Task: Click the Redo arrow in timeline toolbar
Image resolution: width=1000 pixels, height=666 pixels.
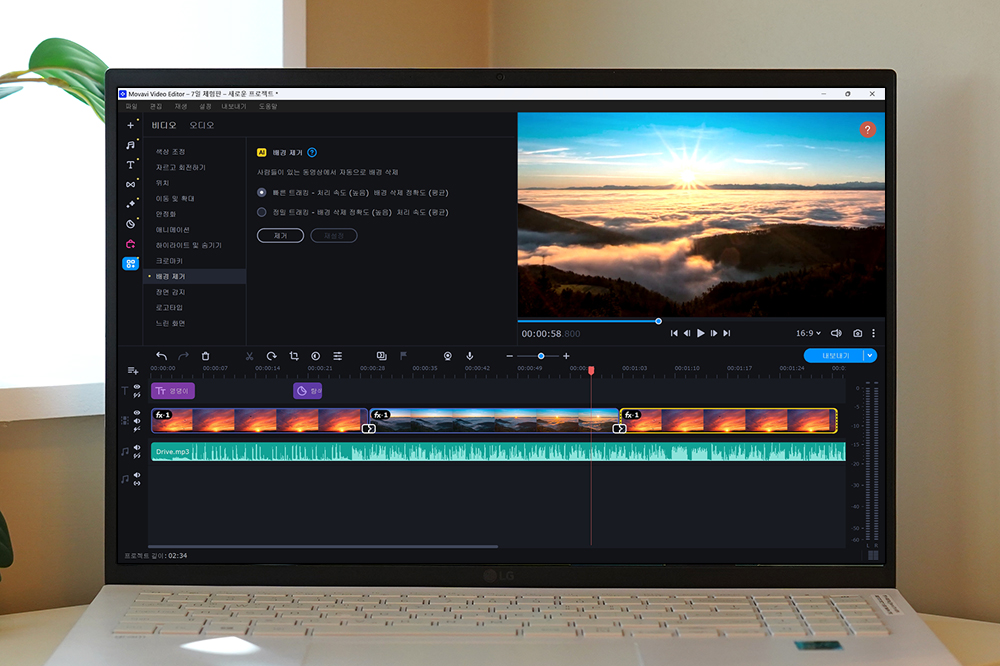Action: coord(183,356)
